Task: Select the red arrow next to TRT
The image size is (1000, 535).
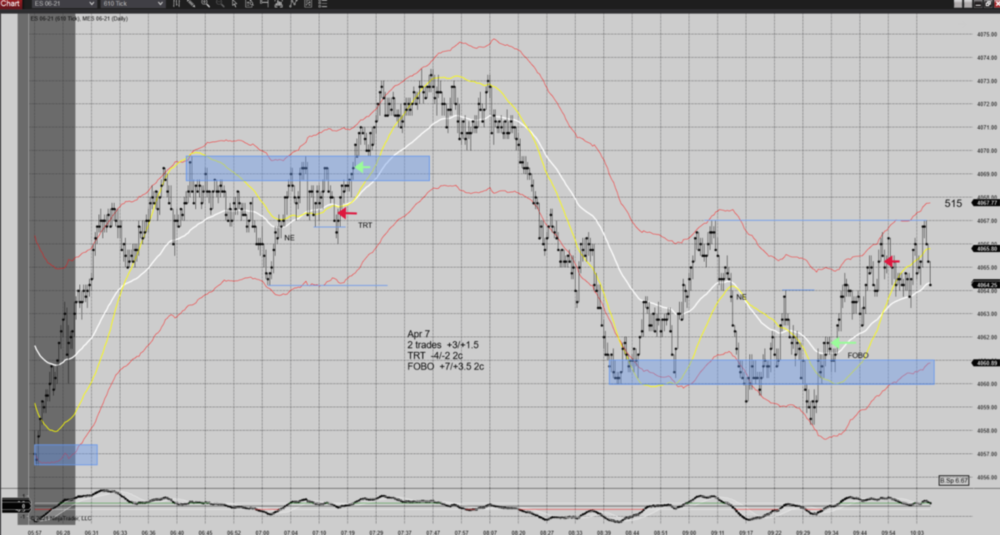Action: [x=346, y=212]
